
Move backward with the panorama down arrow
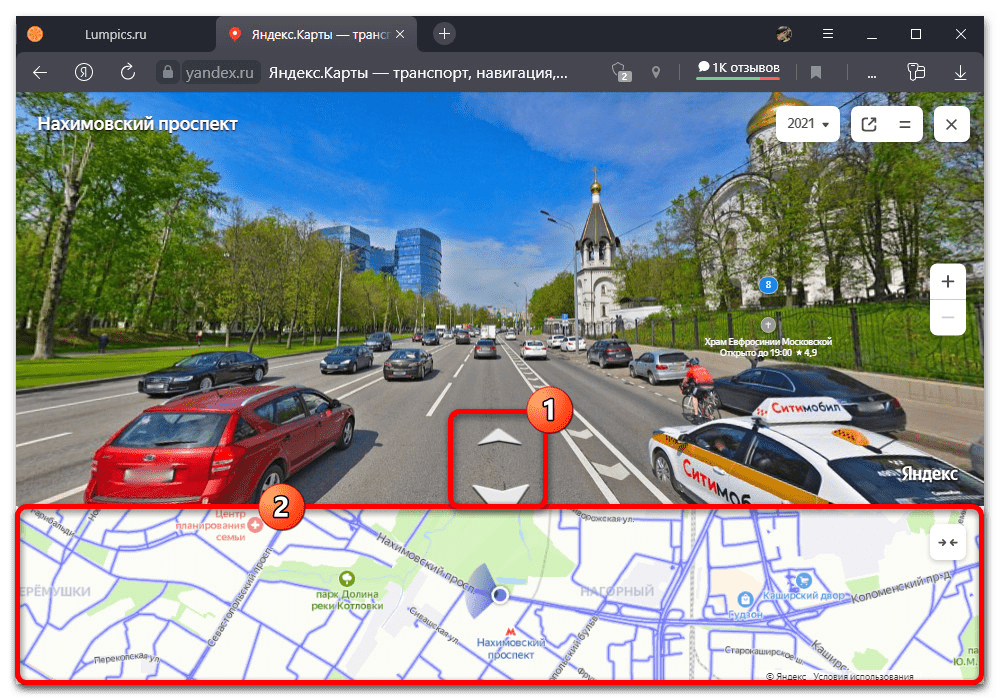pyautogui.click(x=499, y=491)
